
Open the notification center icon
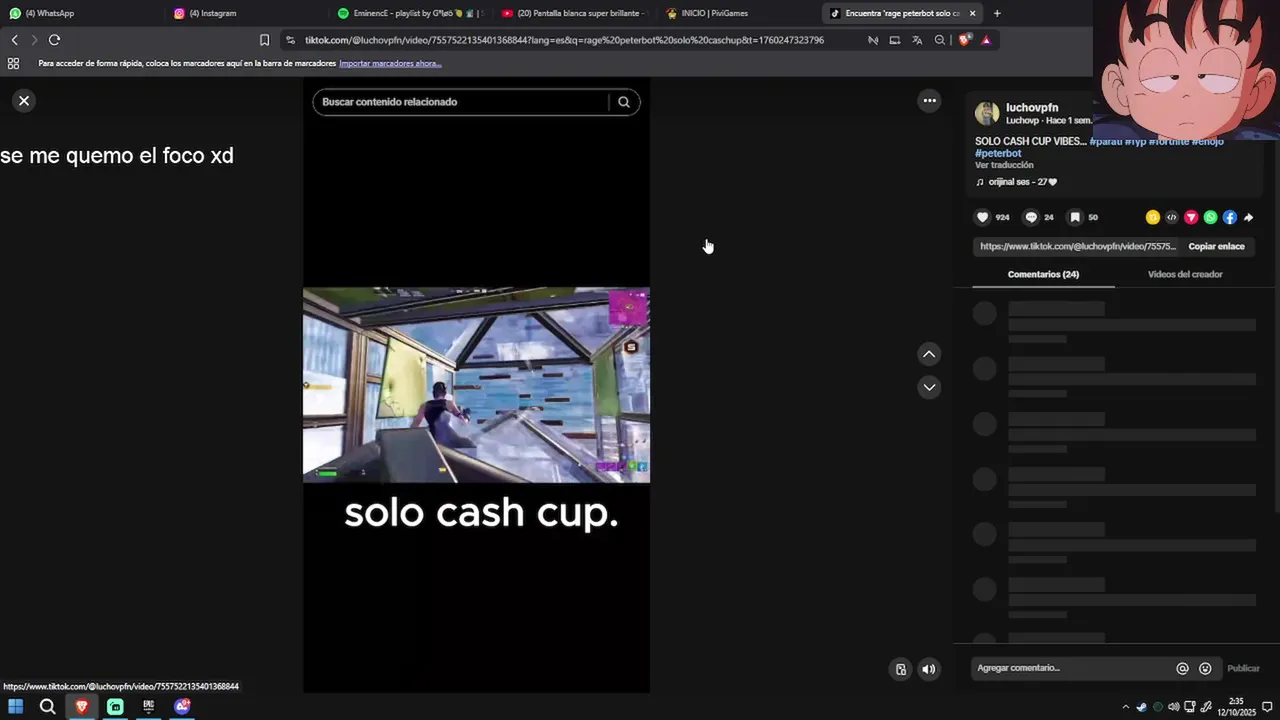tap(1267, 707)
